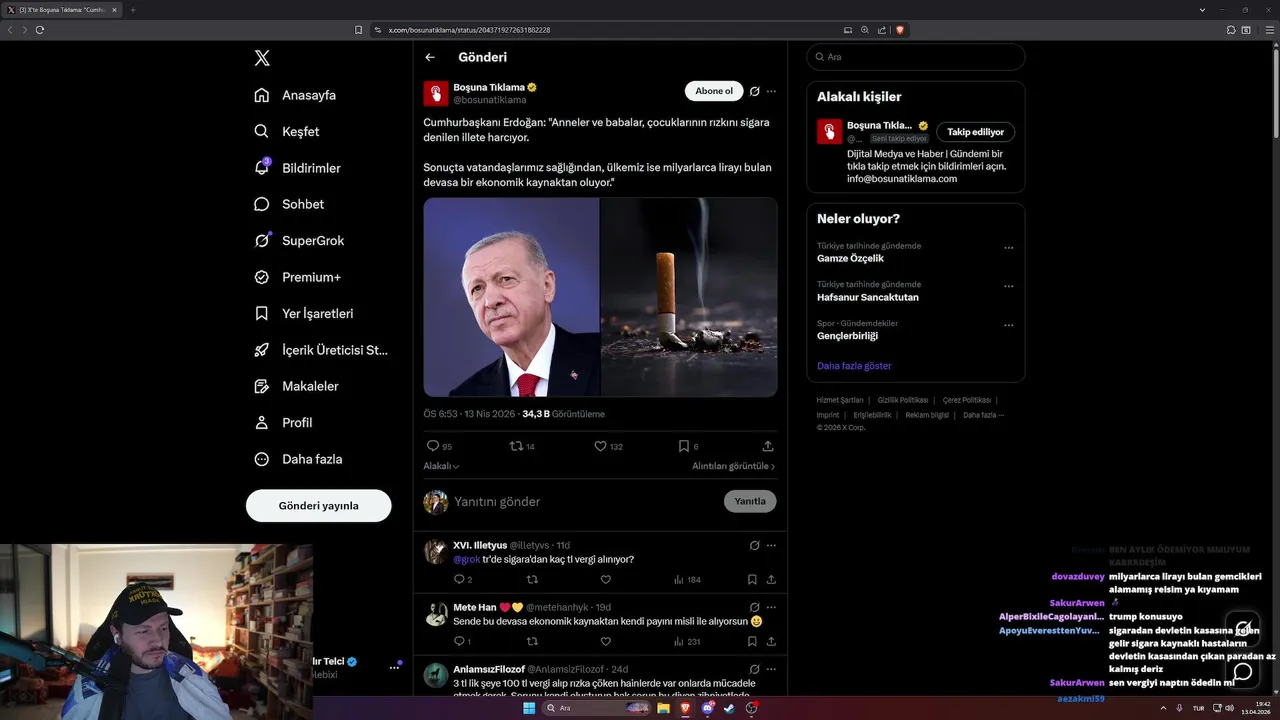Share the main post
The width and height of the screenshot is (1280, 720).
tap(768, 446)
